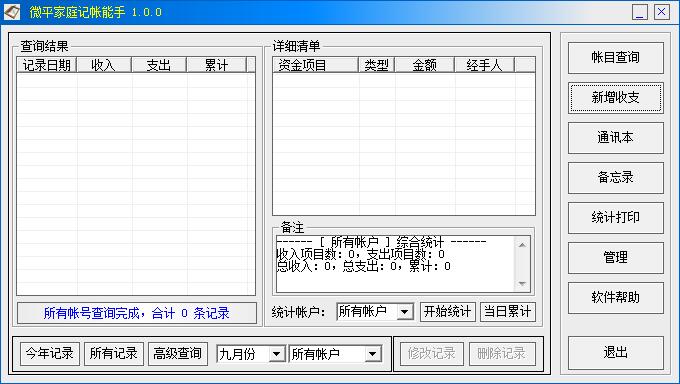The height and width of the screenshot is (384, 680).
Task: Sort by the 记录日期 column header
Action: (x=47, y=65)
